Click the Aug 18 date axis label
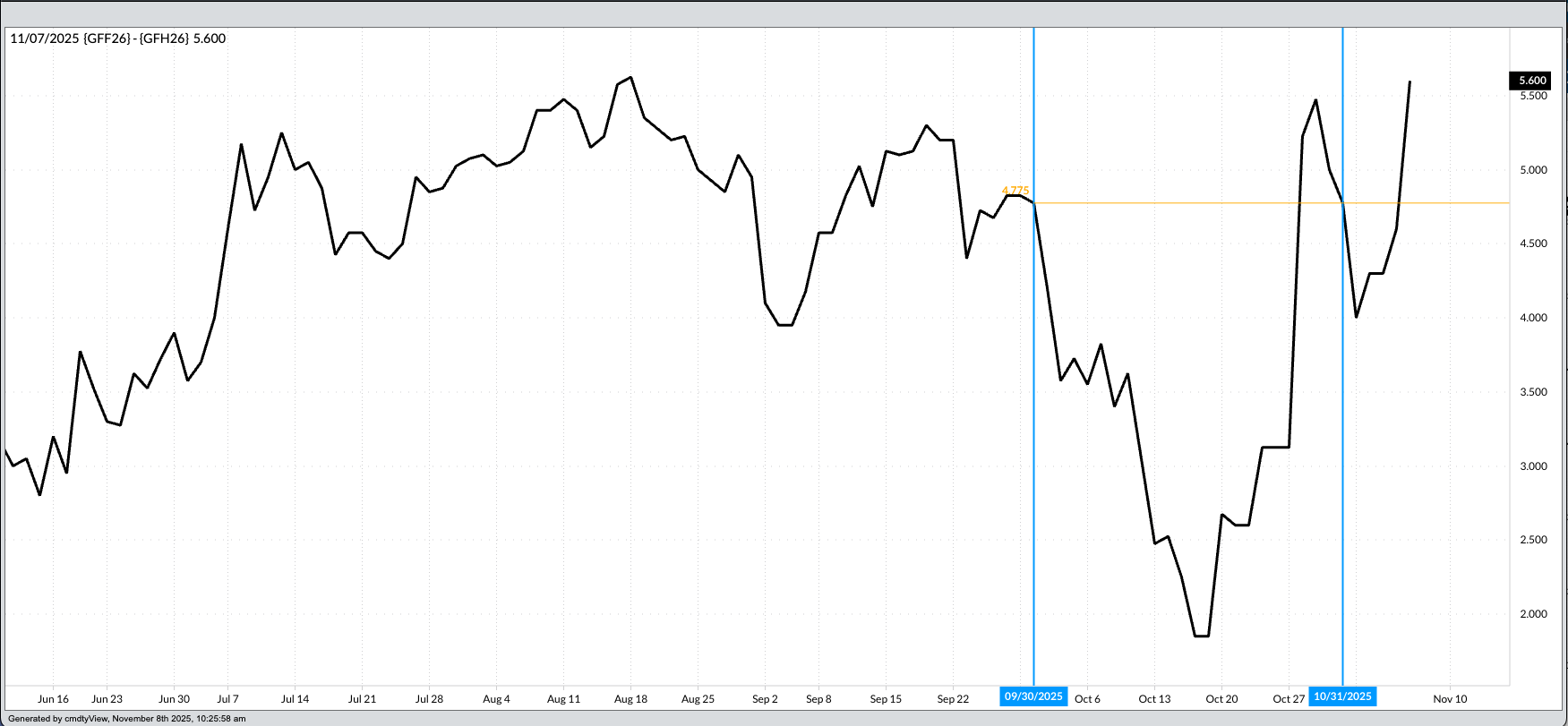1568x726 pixels. pos(630,699)
